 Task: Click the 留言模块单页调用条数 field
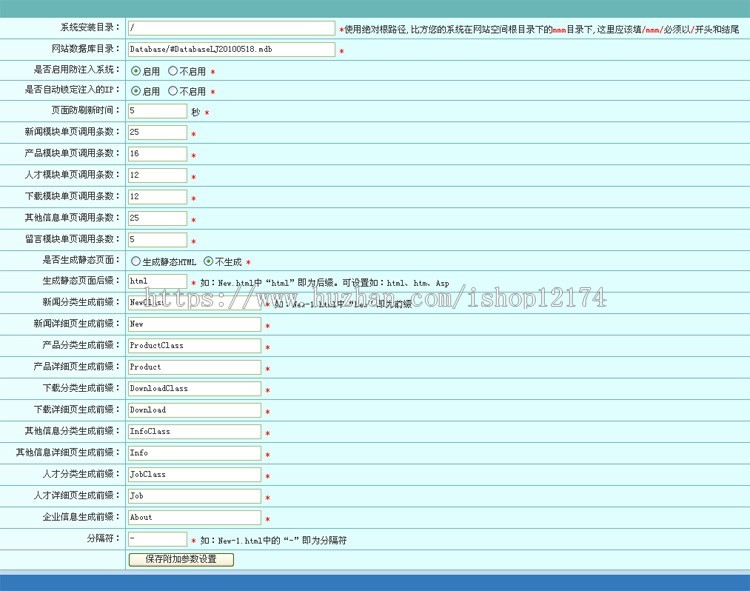(157, 240)
